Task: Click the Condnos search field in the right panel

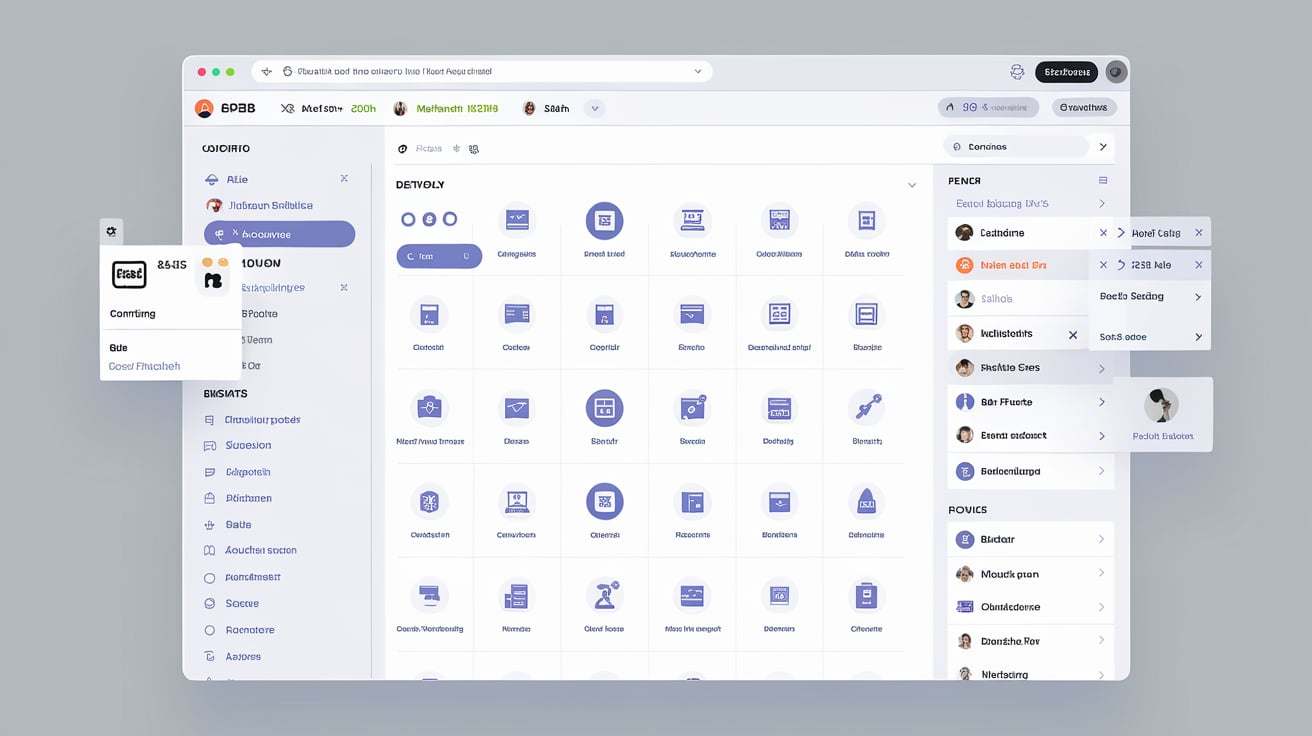Action: [1016, 146]
